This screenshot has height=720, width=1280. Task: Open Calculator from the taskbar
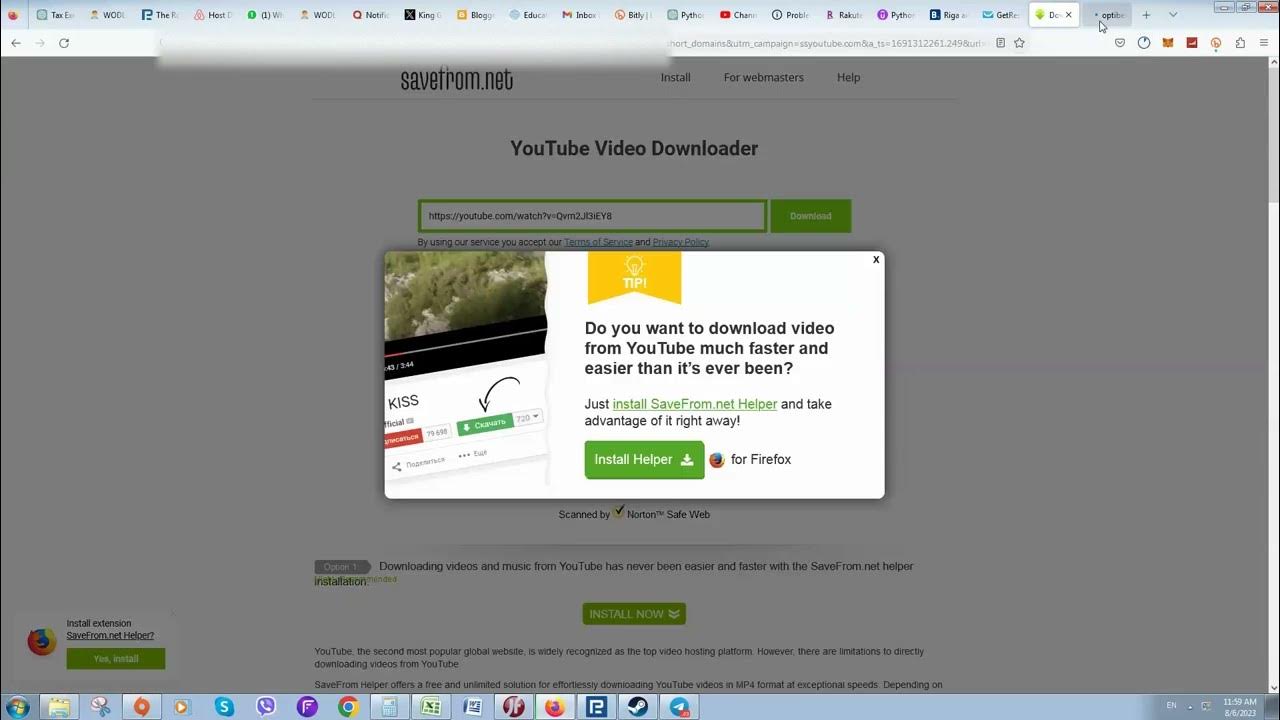coord(389,707)
